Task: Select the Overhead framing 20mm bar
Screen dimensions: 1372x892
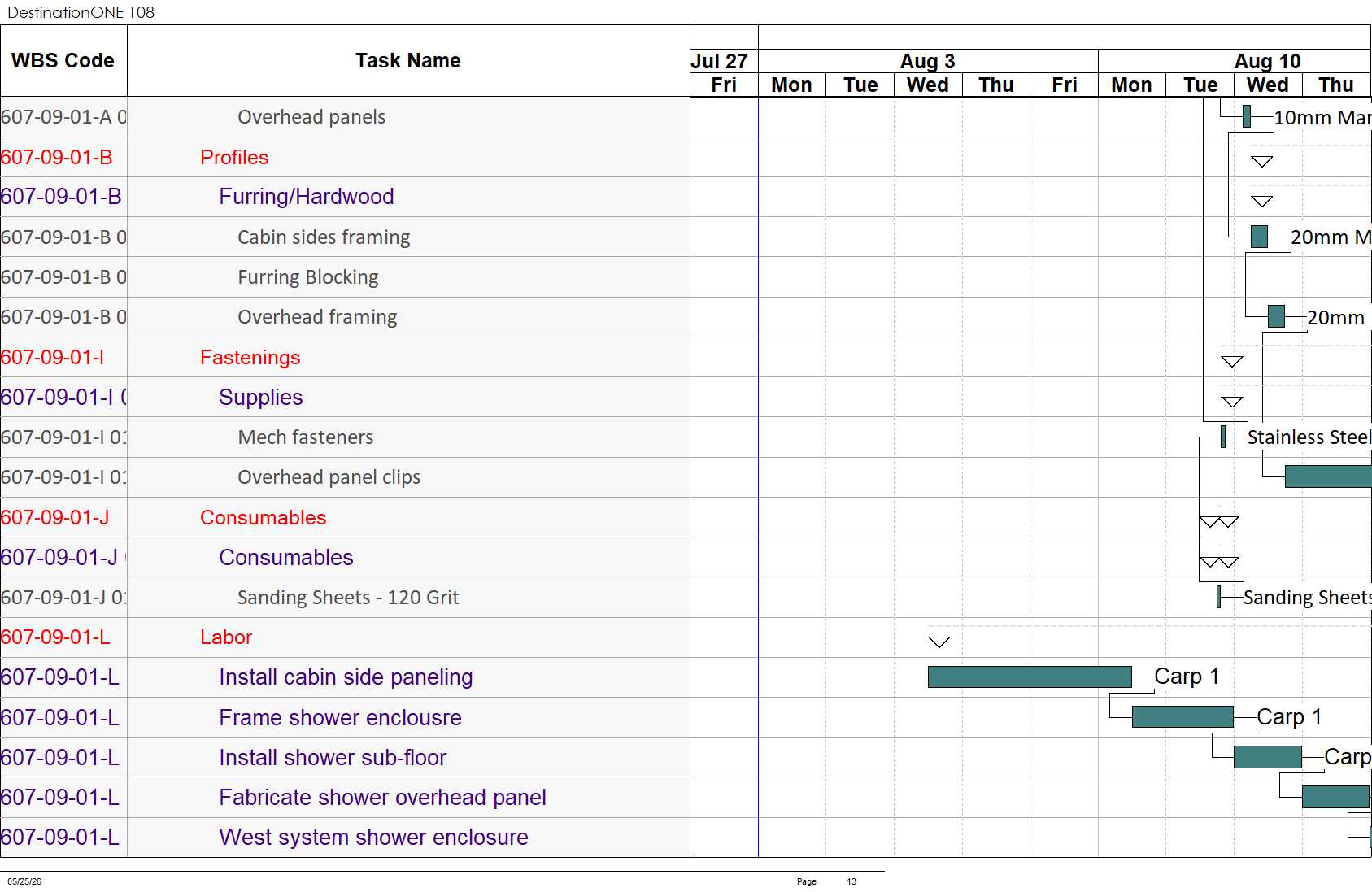Action: pyautogui.click(x=1276, y=316)
